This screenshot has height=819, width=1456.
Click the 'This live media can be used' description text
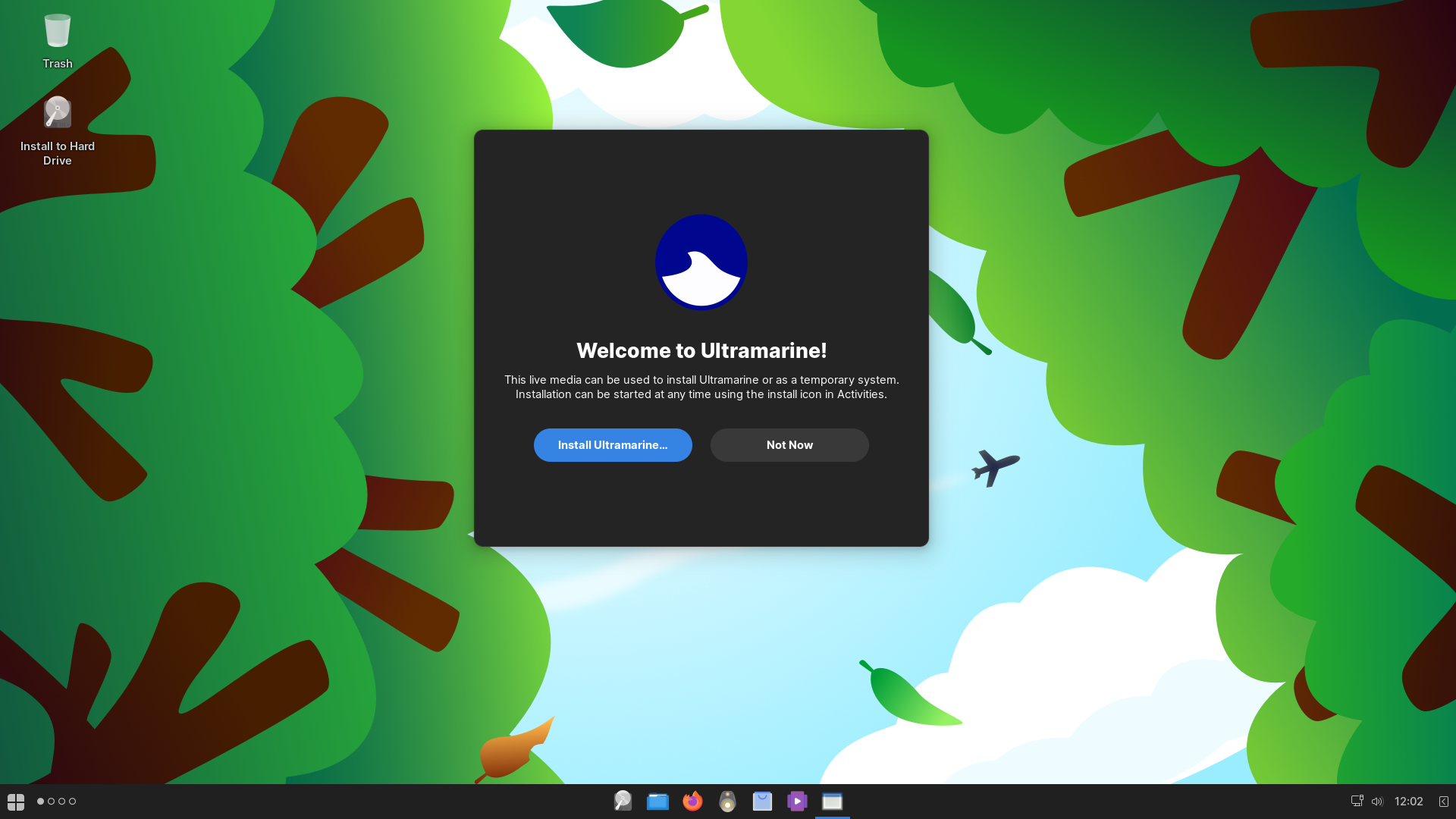coord(701,387)
